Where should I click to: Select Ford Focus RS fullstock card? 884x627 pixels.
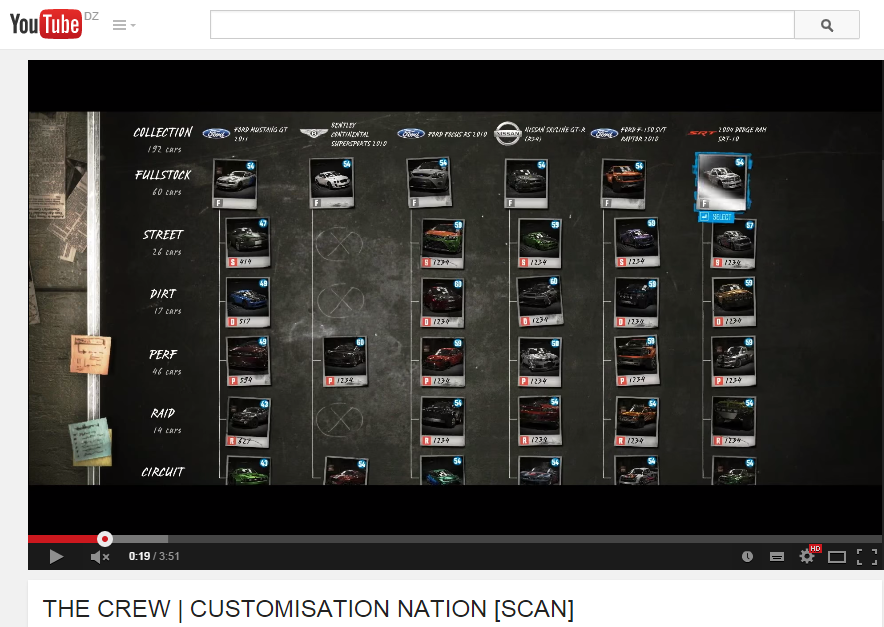click(429, 183)
